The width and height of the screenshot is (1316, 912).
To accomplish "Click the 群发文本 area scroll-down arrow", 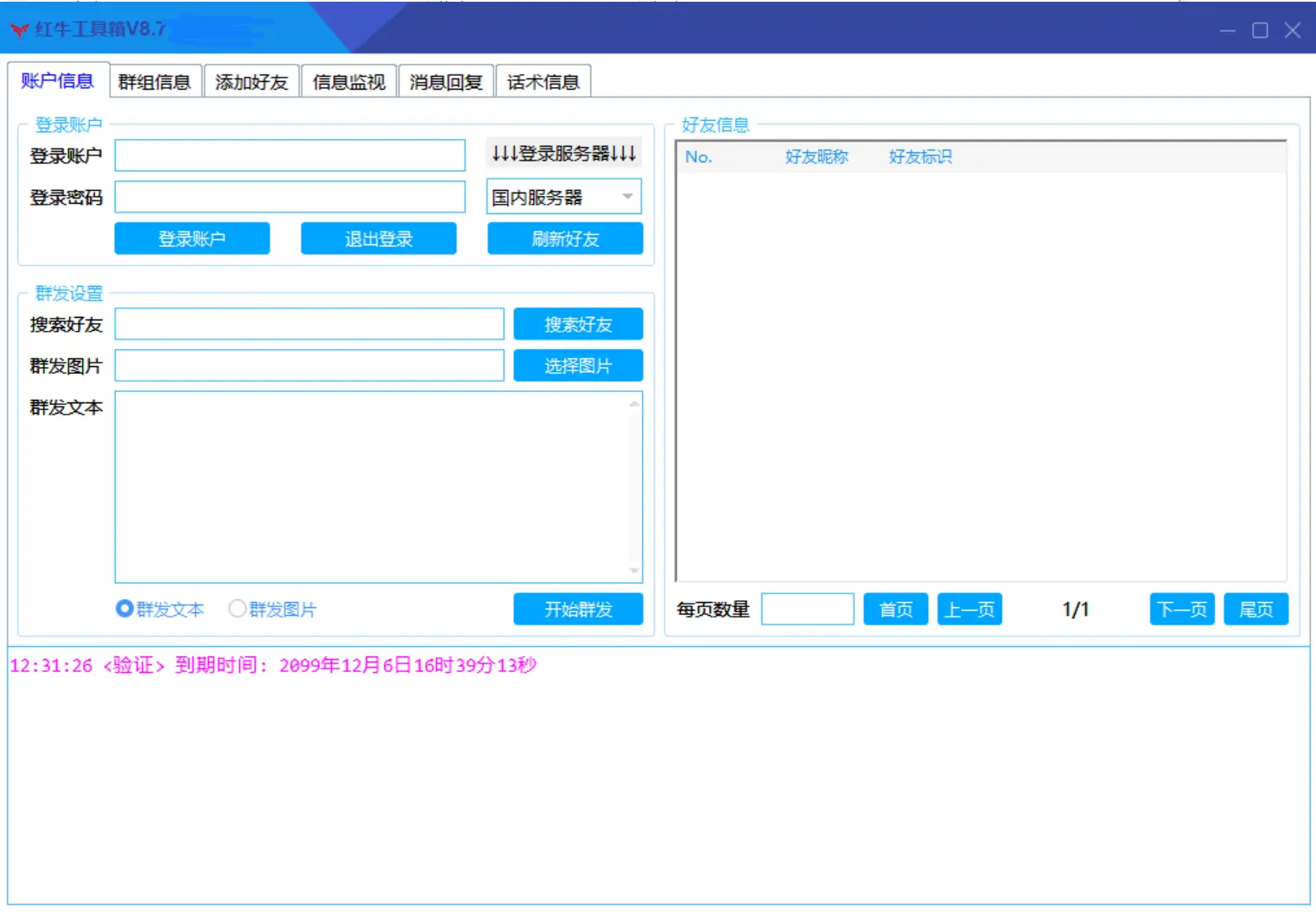I will [x=635, y=571].
